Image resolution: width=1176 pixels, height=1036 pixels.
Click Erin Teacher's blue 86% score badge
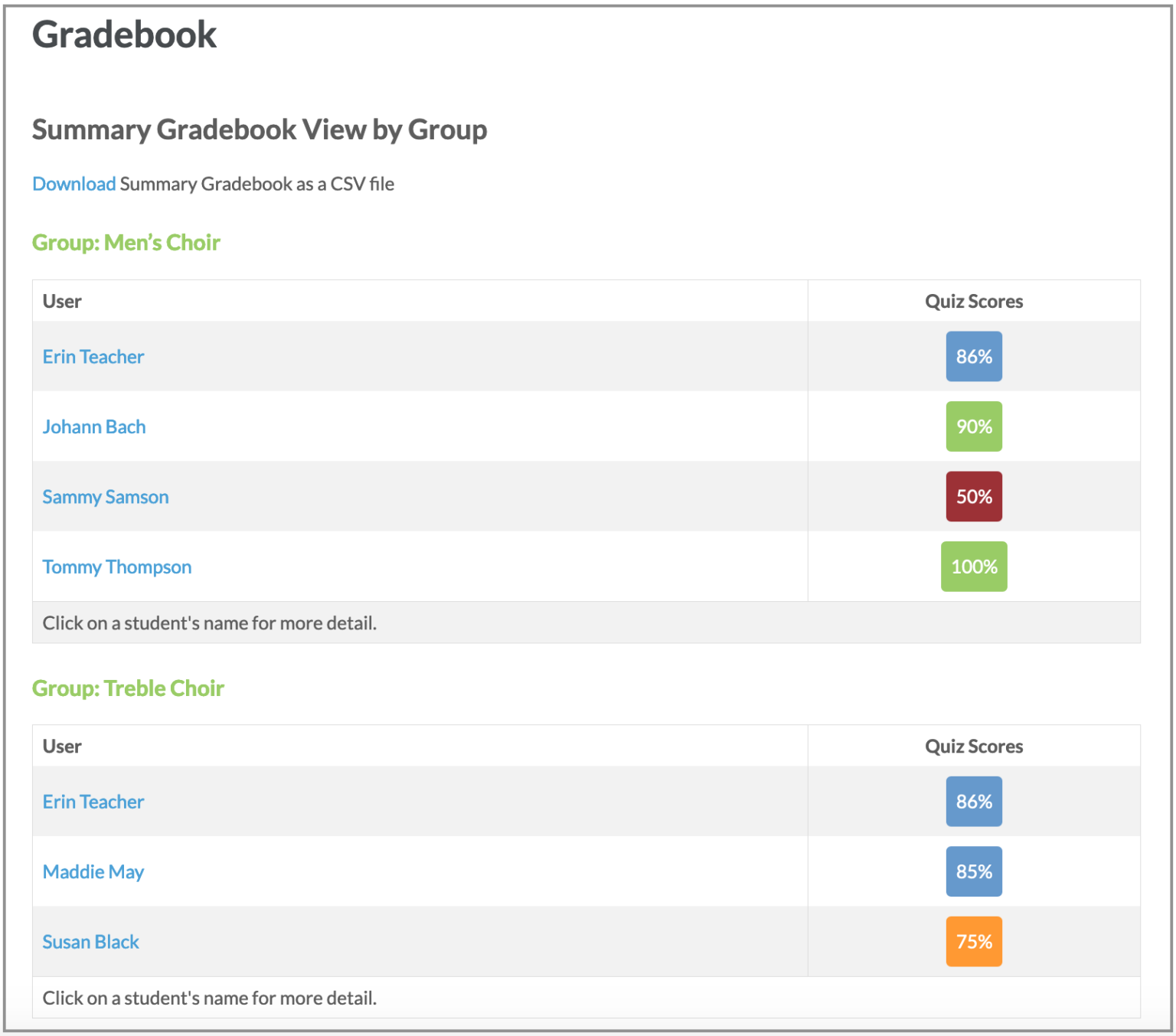[973, 356]
